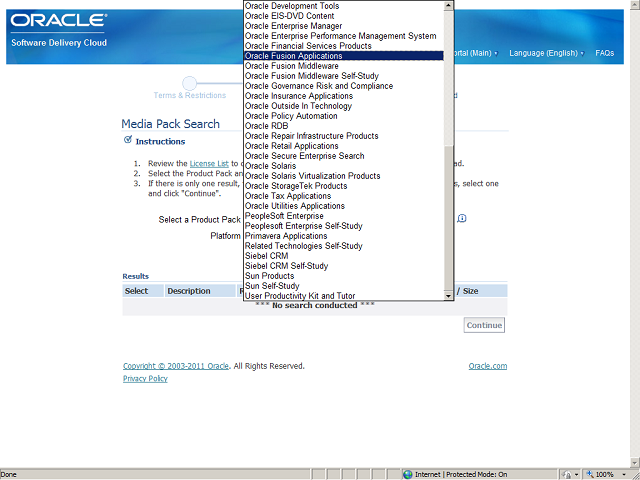Choose Related Technologies Self-Study
640x480 pixels.
pos(344,246)
